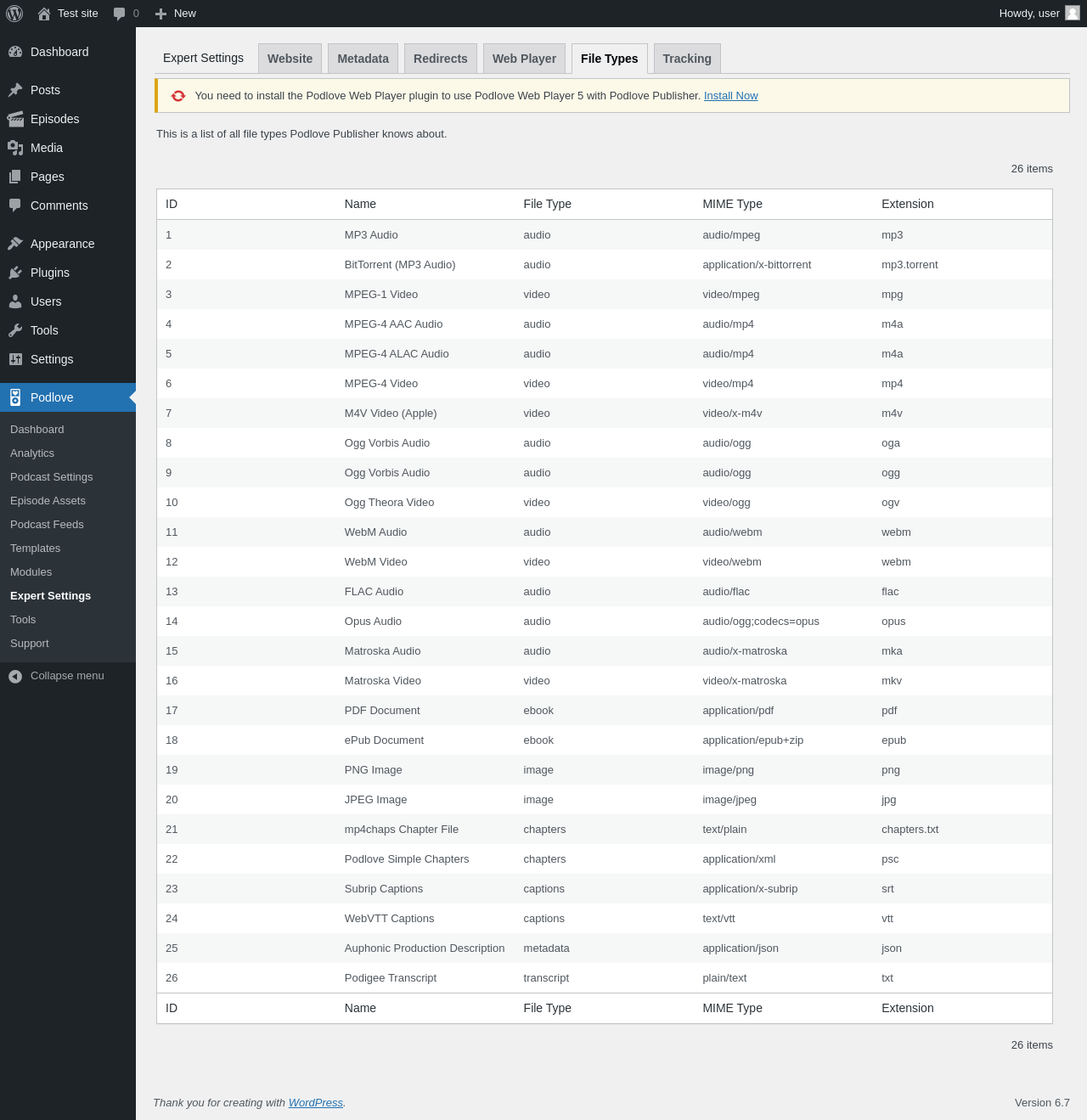Open the Test site home icon

pos(44,14)
